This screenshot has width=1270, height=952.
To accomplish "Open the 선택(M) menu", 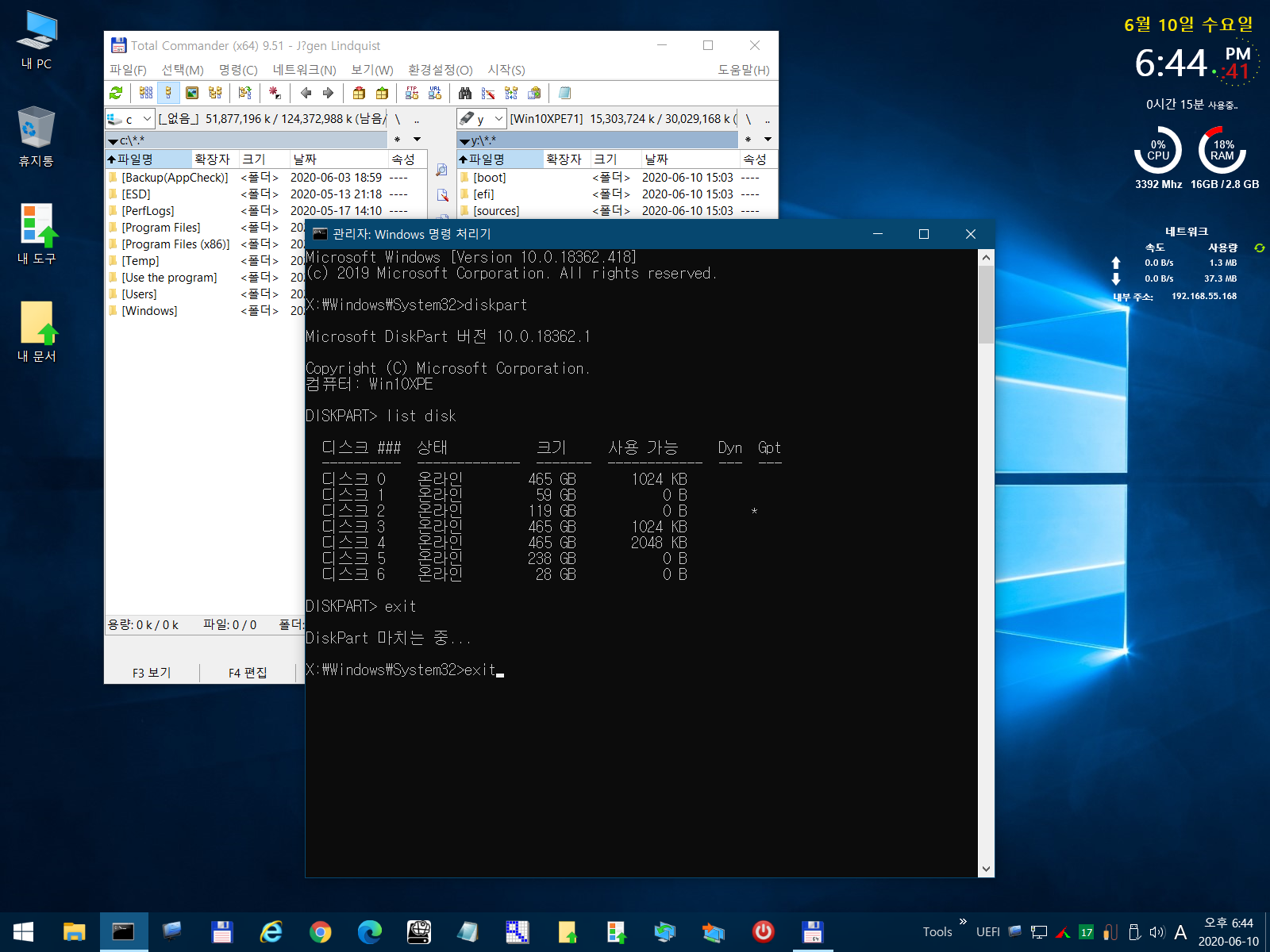I will (x=183, y=70).
